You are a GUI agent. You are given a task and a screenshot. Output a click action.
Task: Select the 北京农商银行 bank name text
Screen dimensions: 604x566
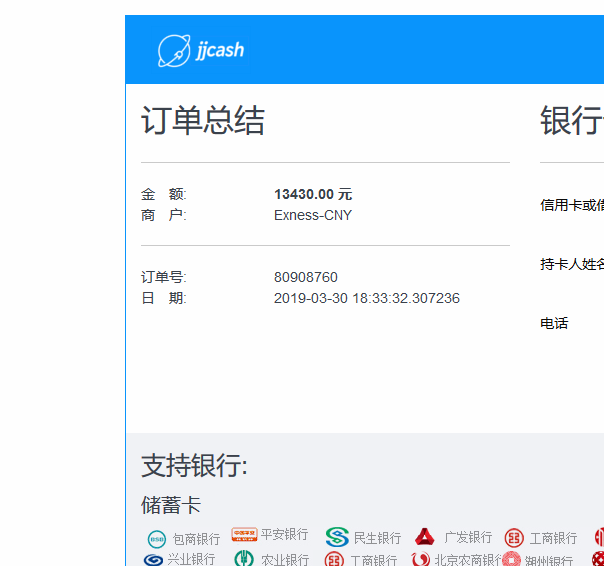(468, 560)
